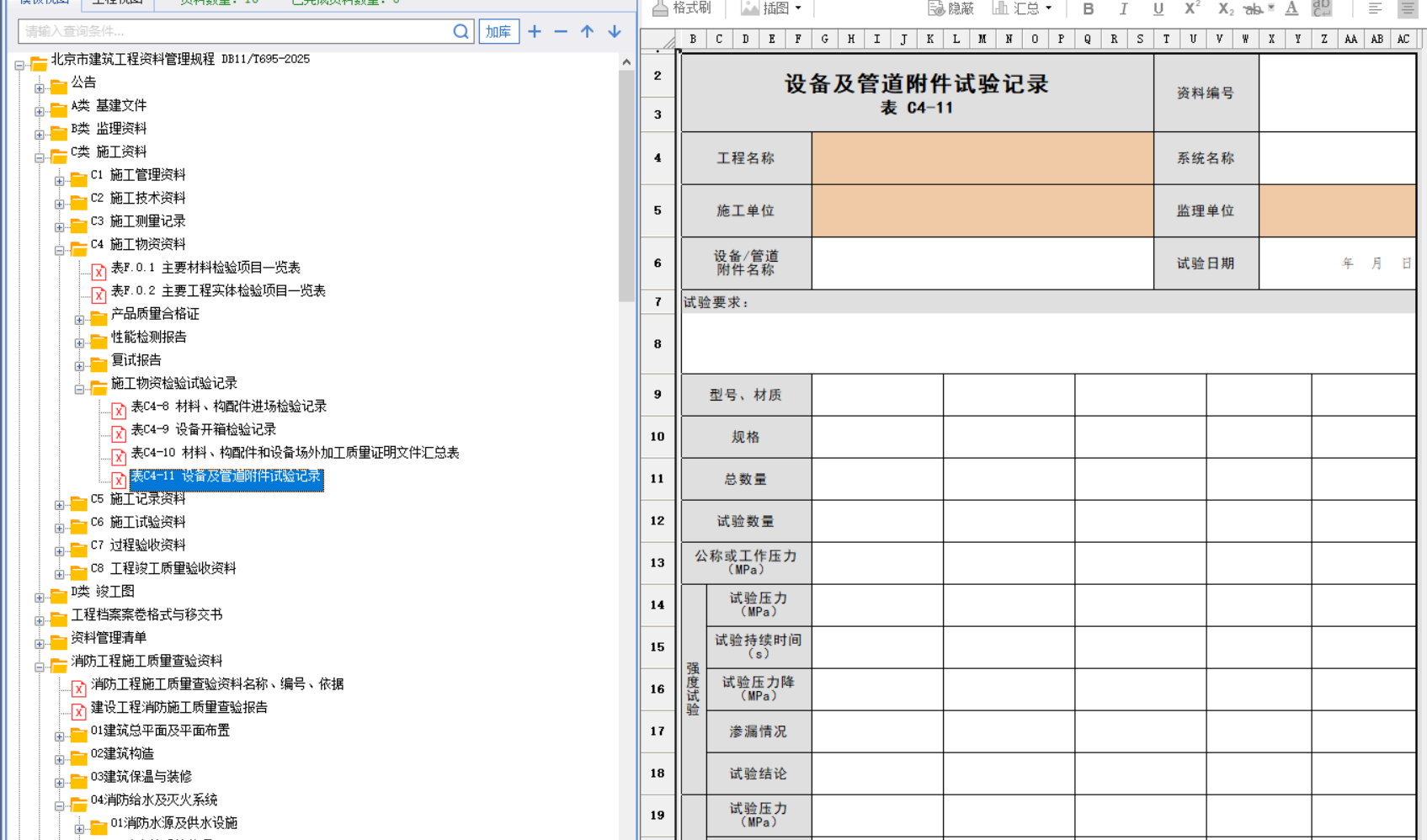This screenshot has width=1427, height=840.
Task: Click the orange 施工单位 input cell
Action: coord(982,210)
